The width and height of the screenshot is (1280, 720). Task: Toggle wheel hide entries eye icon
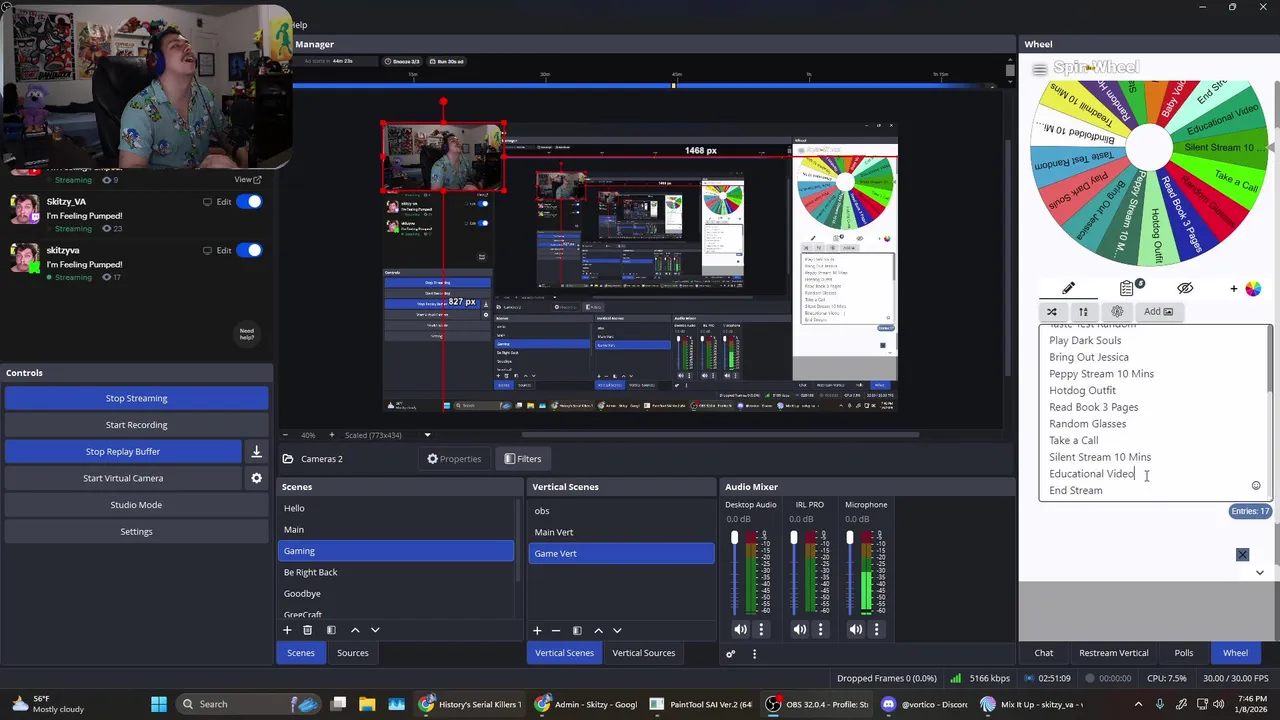point(1184,288)
